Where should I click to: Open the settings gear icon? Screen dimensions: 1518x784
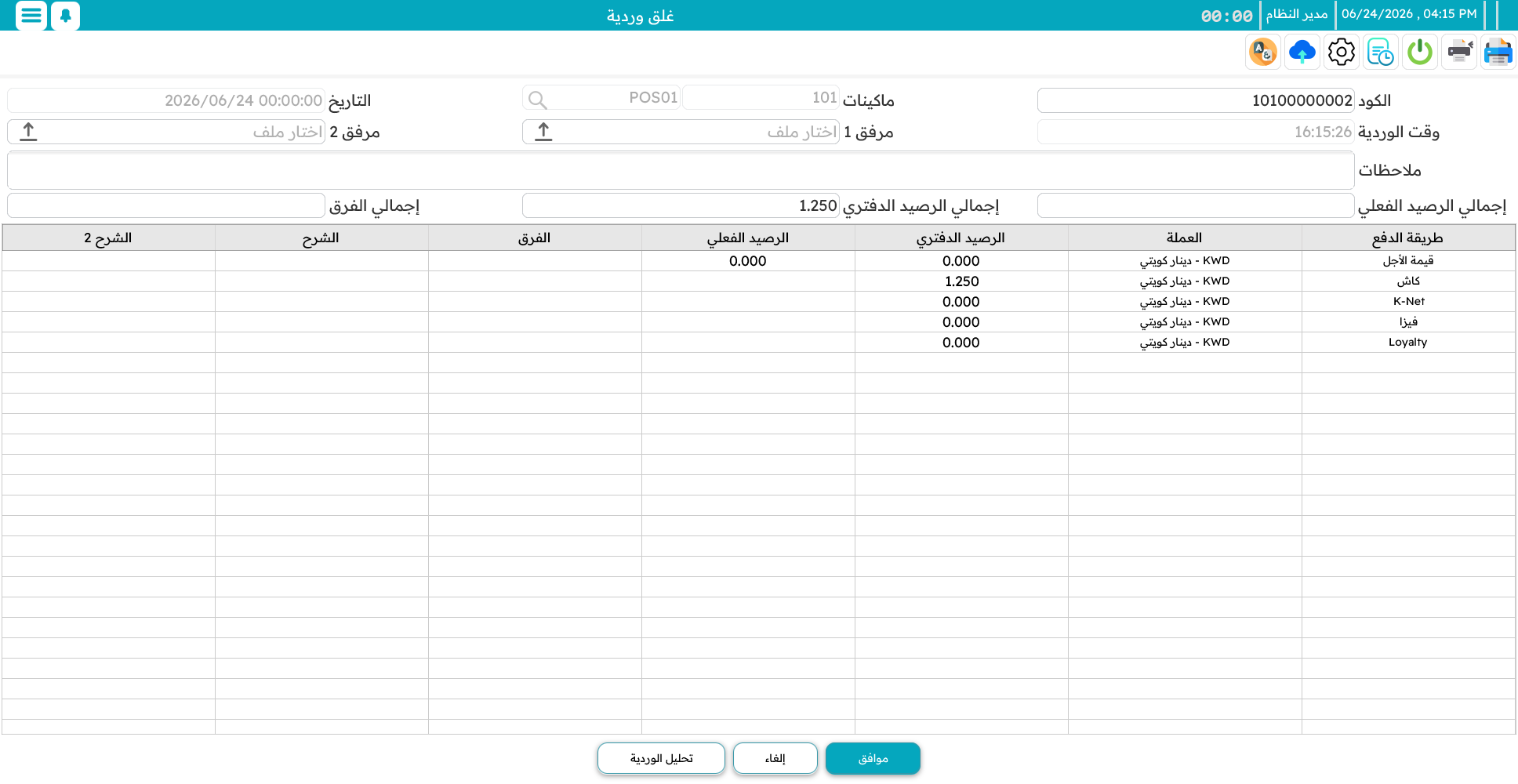[x=1342, y=53]
